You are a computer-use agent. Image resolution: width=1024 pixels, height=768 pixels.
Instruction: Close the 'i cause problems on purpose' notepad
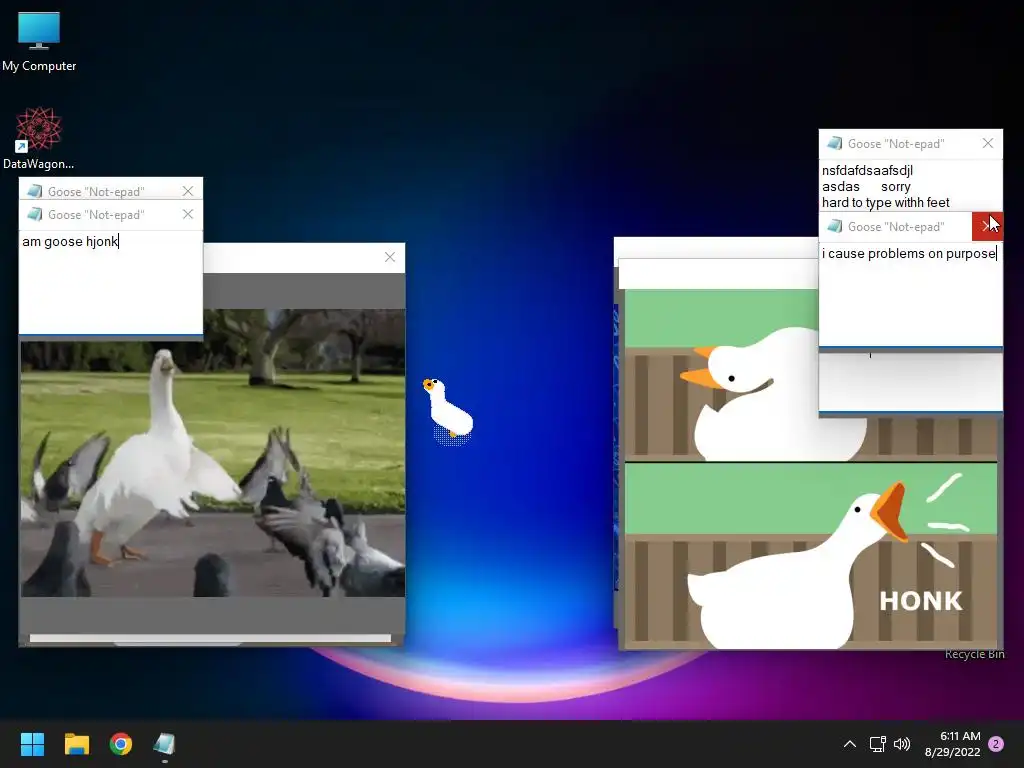[x=987, y=226]
